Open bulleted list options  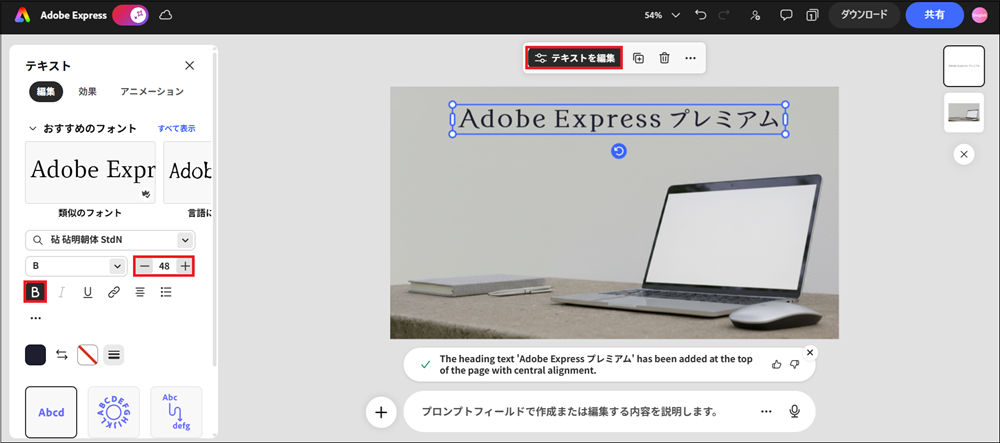(166, 293)
